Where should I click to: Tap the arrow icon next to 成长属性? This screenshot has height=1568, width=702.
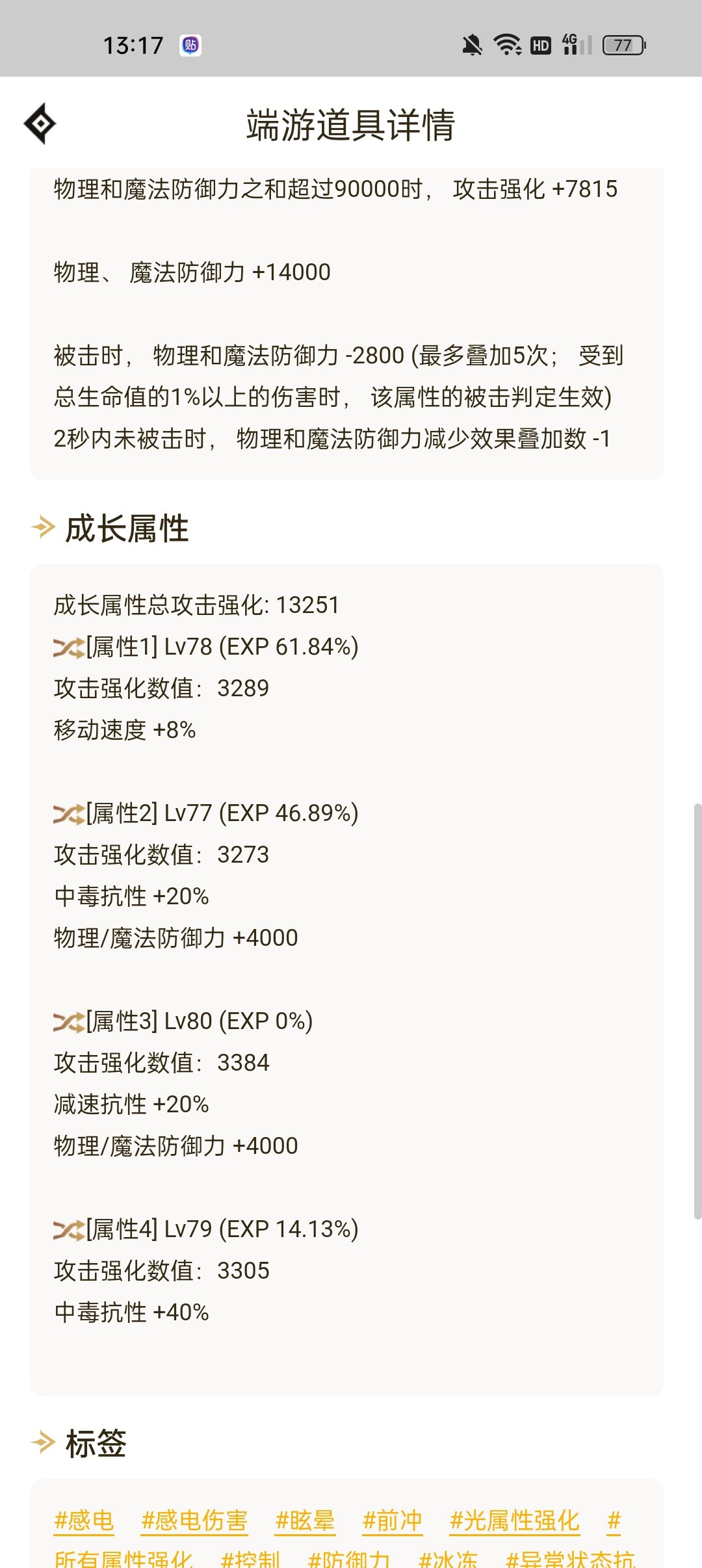44,527
